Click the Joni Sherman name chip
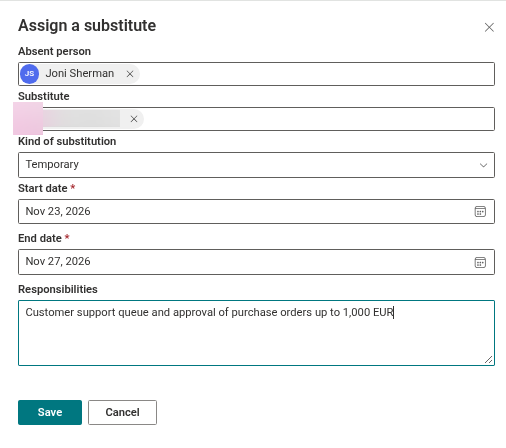The height and width of the screenshot is (448, 506). click(80, 74)
